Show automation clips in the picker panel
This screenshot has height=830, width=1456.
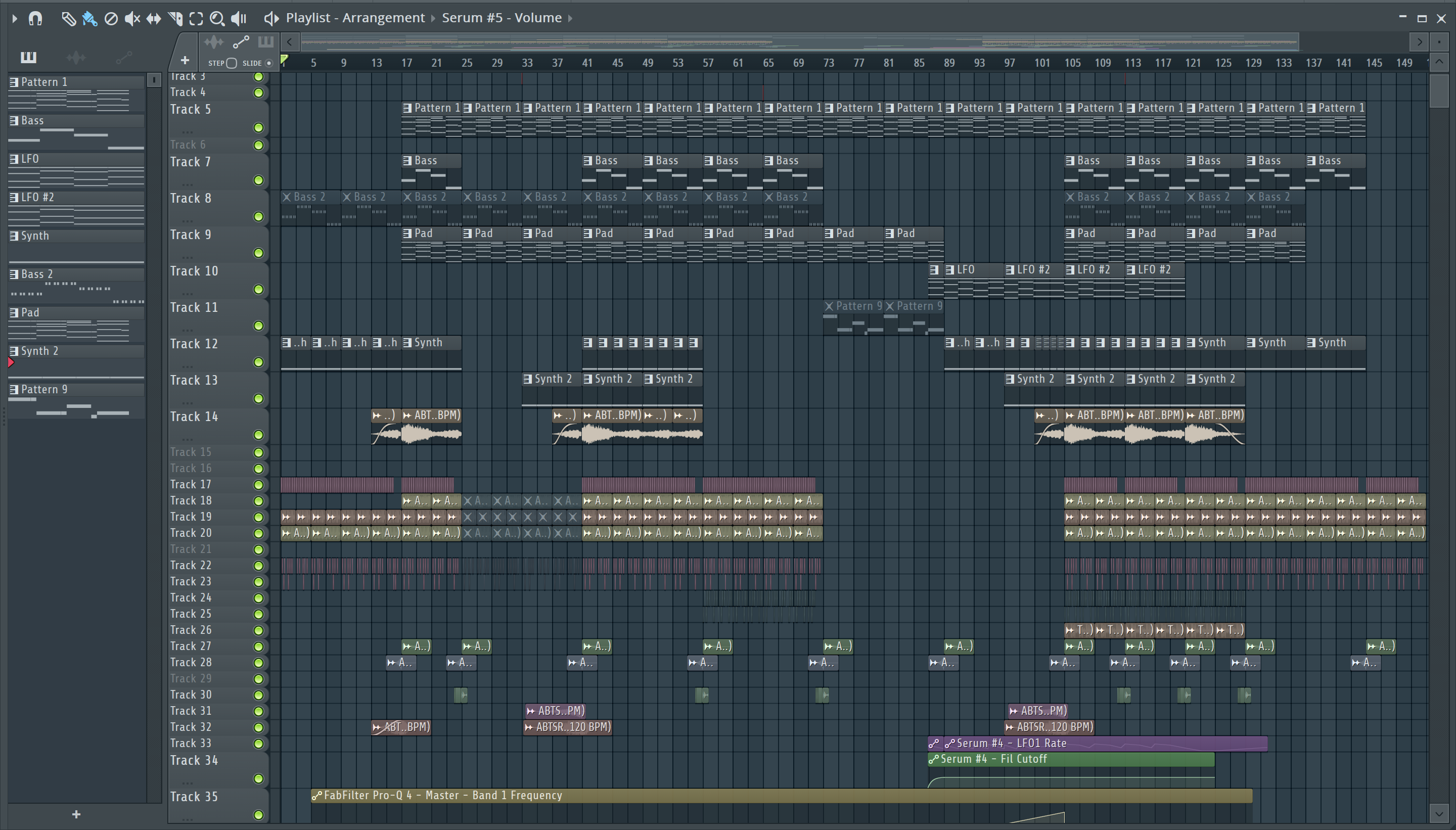124,57
